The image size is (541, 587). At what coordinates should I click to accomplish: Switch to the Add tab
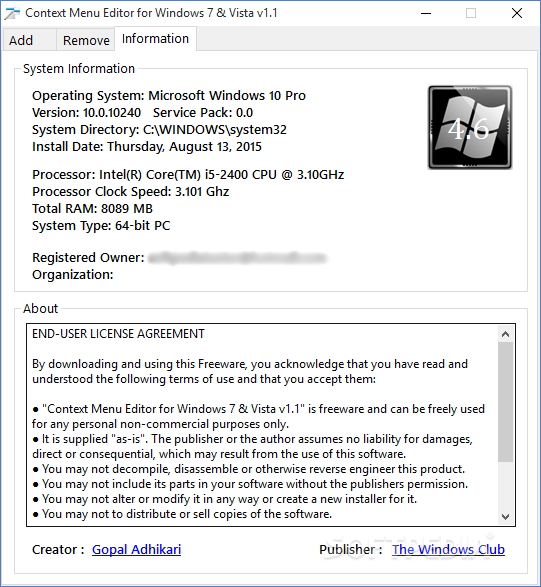point(29,40)
